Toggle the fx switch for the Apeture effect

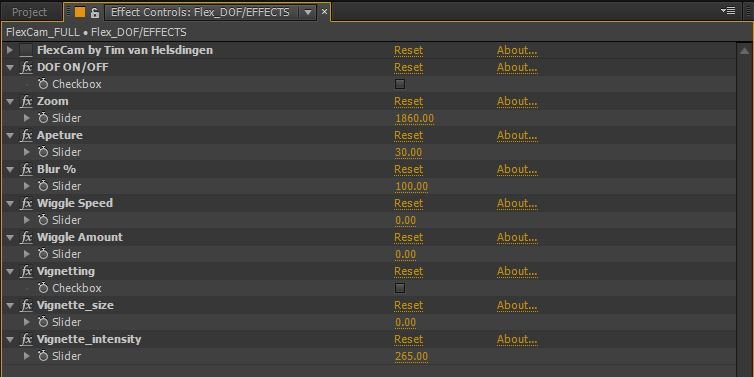click(26, 136)
